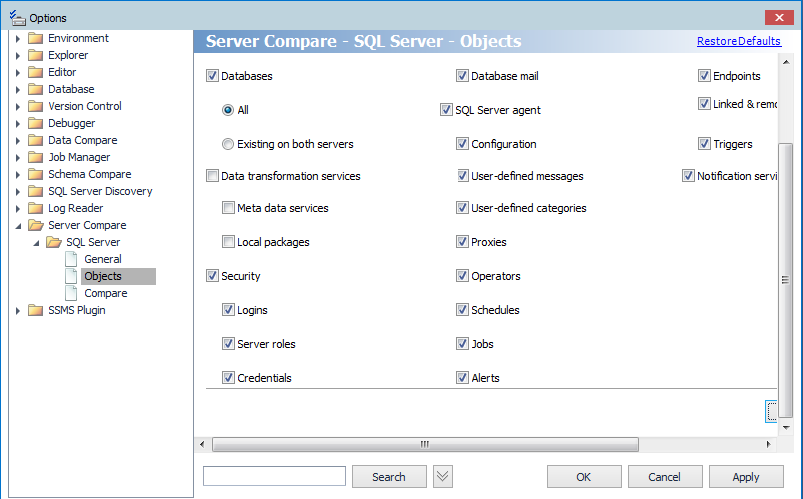Click the Cancel button
Screen dimensions: 803x499
coord(665,476)
